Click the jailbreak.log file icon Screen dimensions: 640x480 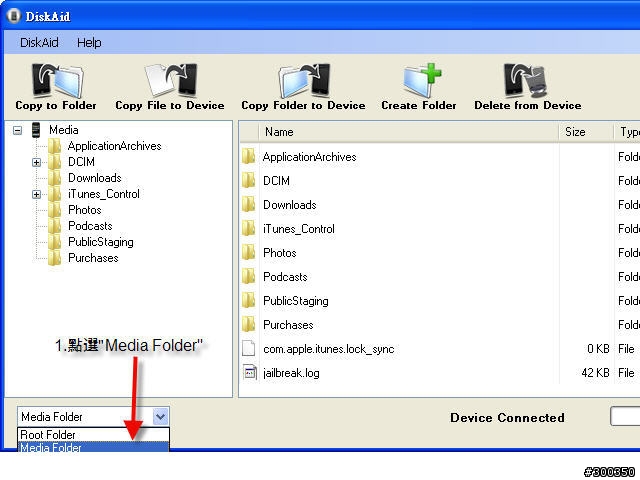(x=249, y=373)
